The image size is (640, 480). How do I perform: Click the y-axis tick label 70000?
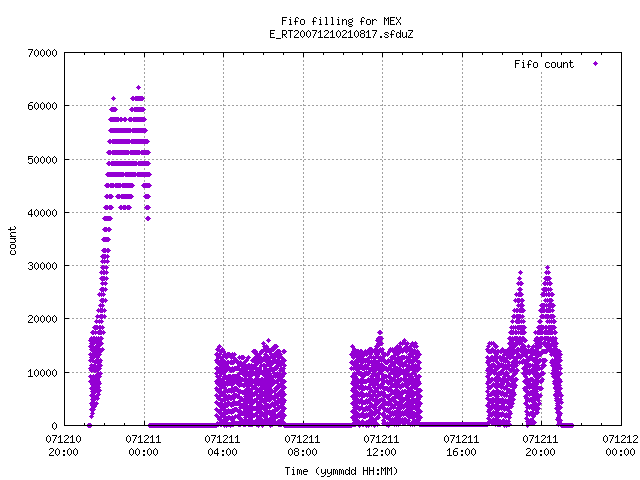[x=42, y=53]
